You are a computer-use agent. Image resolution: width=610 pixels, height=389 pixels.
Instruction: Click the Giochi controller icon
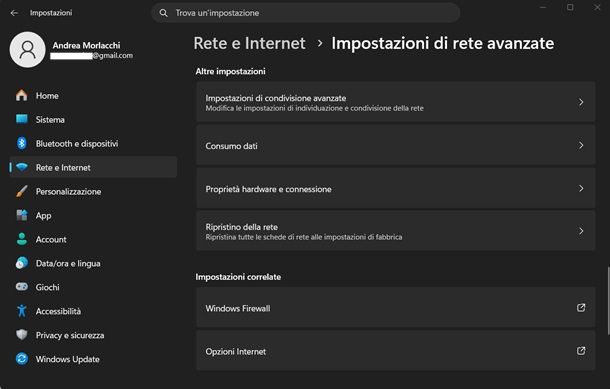22,287
